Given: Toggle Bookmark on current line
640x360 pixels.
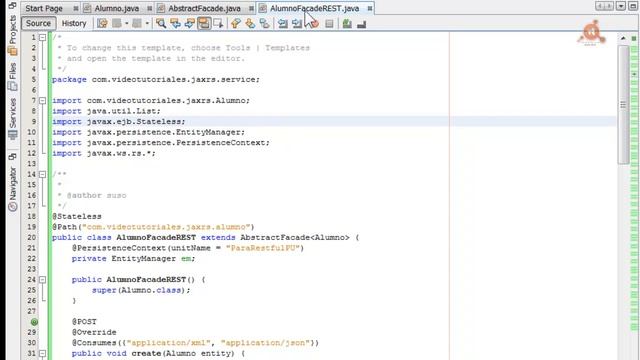Looking at the screenshot, I should click(264, 23).
